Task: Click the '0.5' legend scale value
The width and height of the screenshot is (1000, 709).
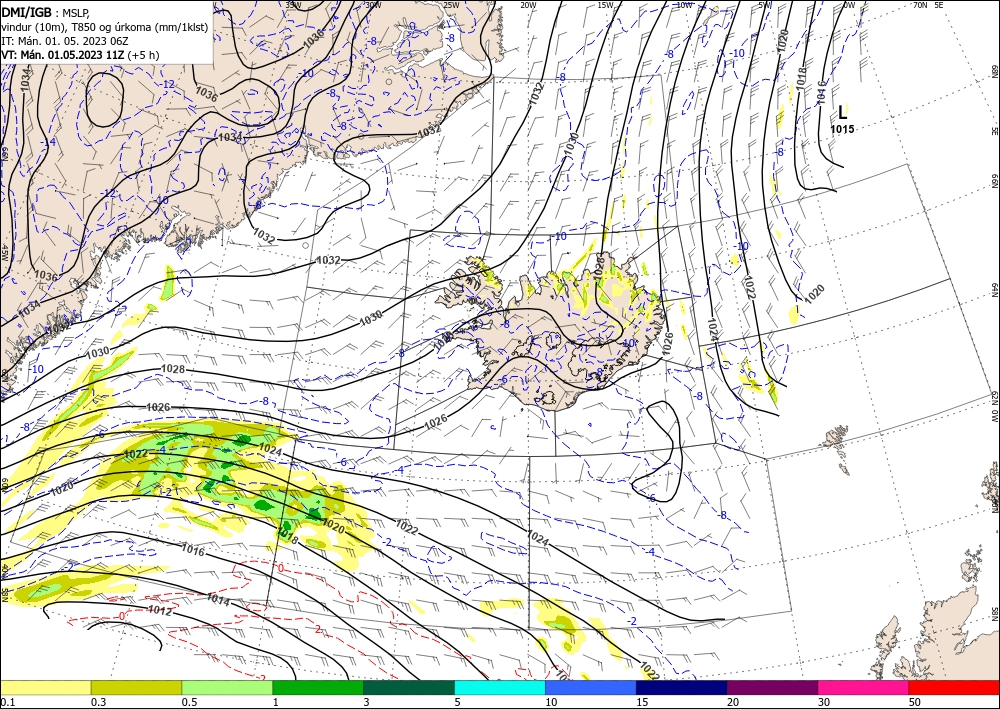Action: tap(188, 702)
